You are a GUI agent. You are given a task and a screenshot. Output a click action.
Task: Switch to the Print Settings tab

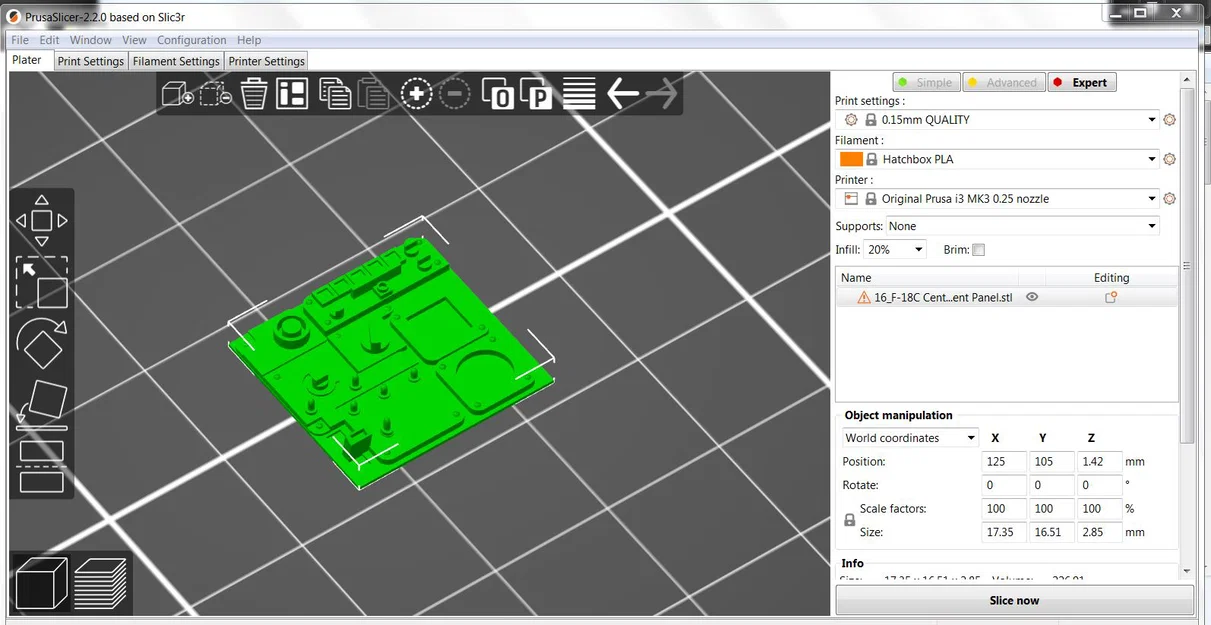coord(91,61)
